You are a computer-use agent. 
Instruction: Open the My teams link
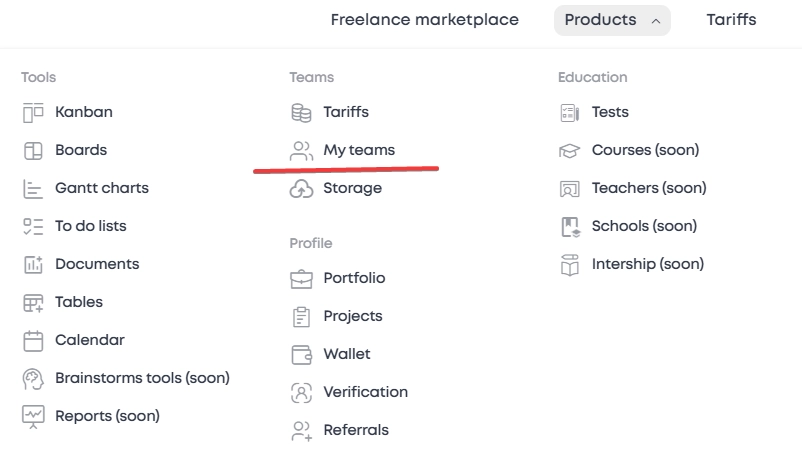click(358, 150)
